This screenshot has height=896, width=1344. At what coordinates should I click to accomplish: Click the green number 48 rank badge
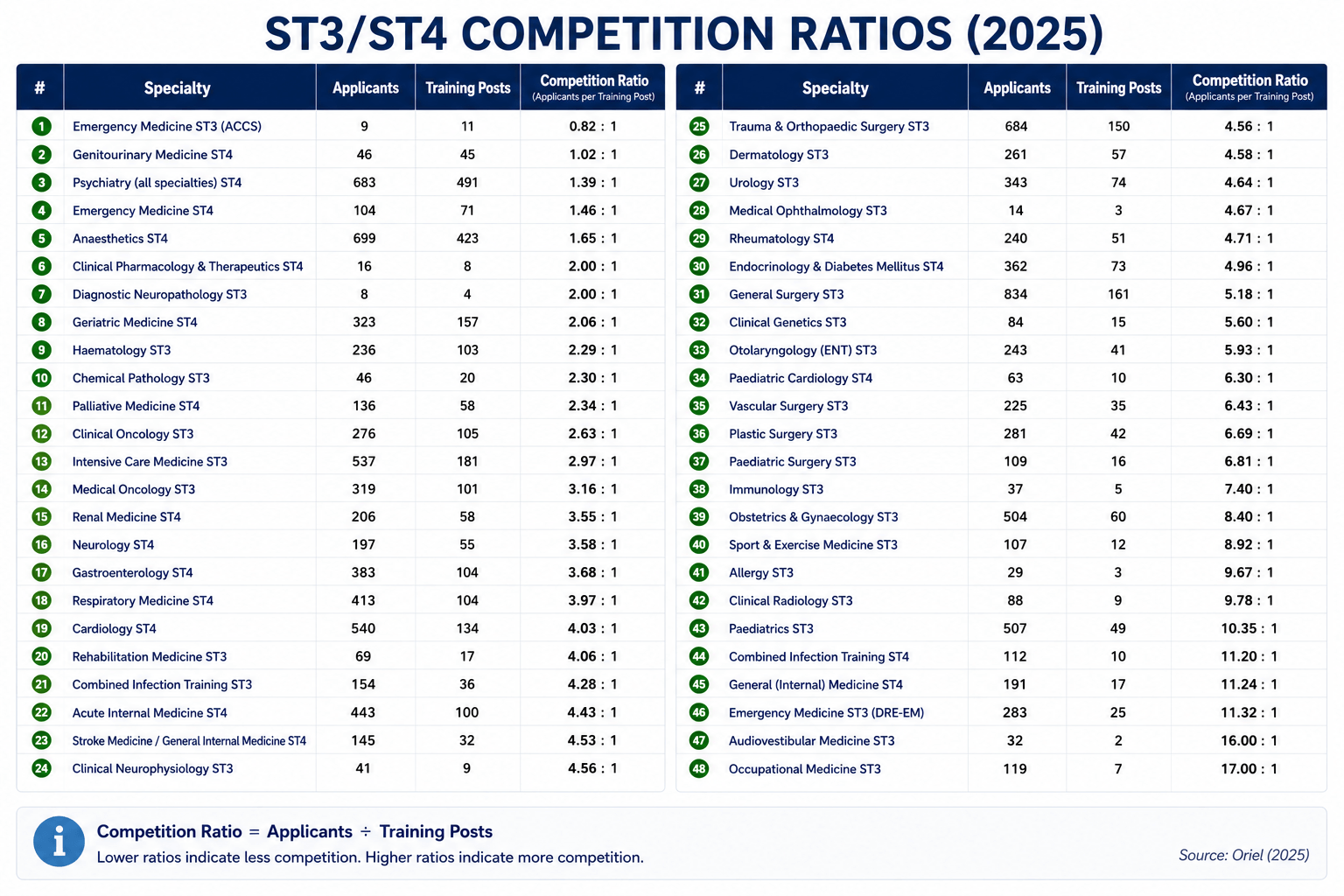699,769
